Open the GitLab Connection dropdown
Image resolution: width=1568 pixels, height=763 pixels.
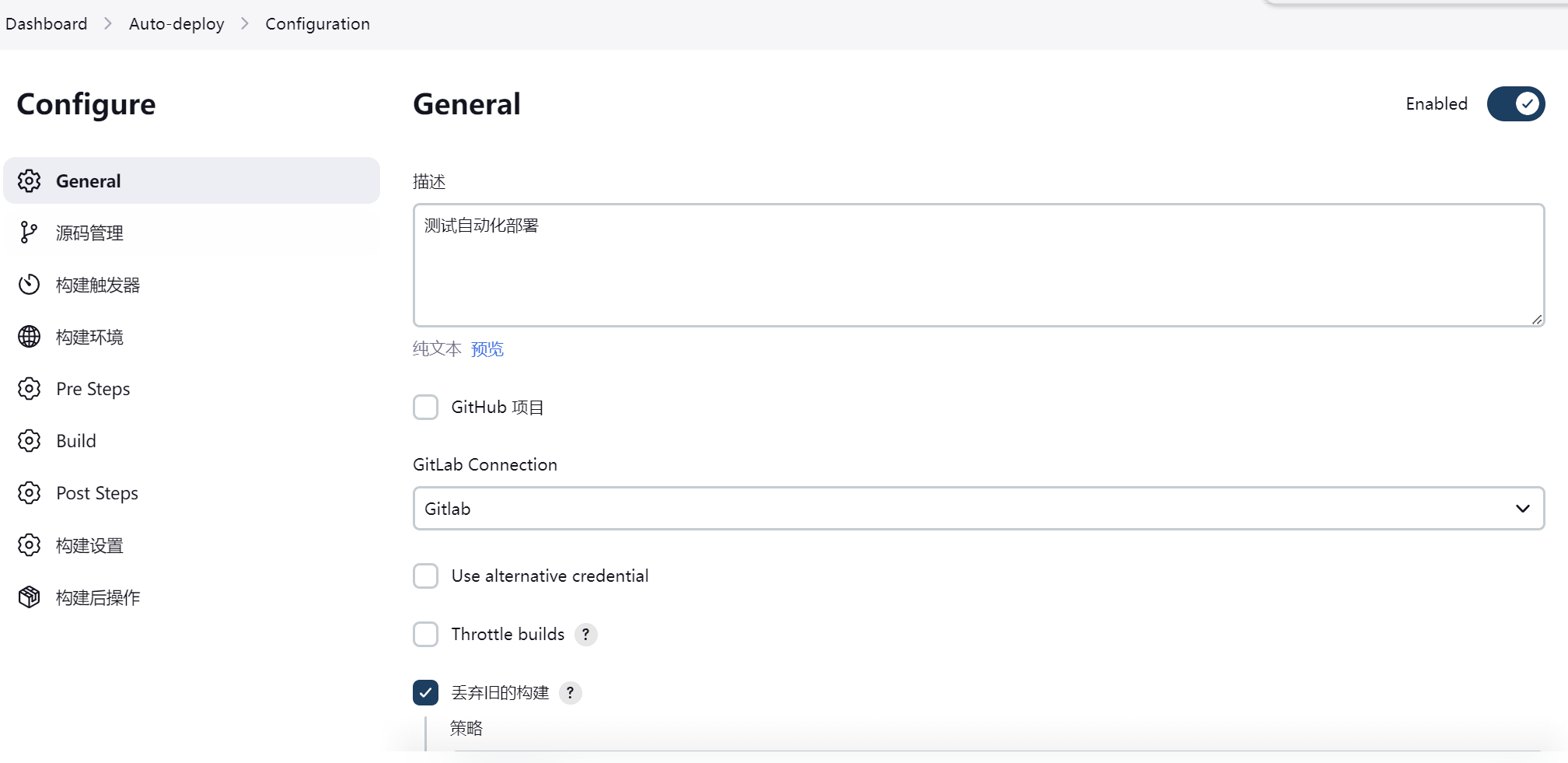(x=978, y=509)
